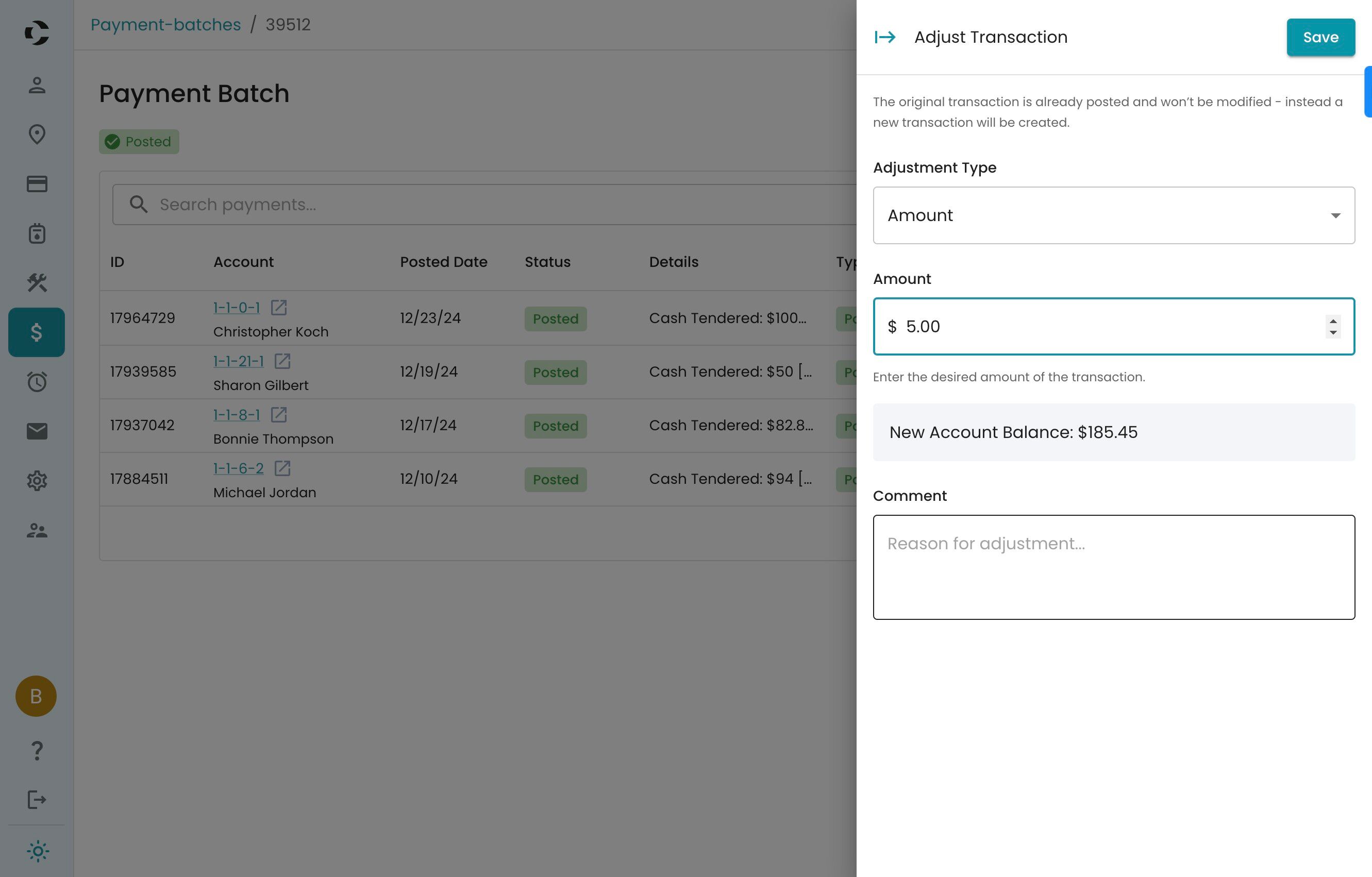Viewport: 1372px width, 877px height.
Task: Click the Amount input field
Action: point(1106,327)
